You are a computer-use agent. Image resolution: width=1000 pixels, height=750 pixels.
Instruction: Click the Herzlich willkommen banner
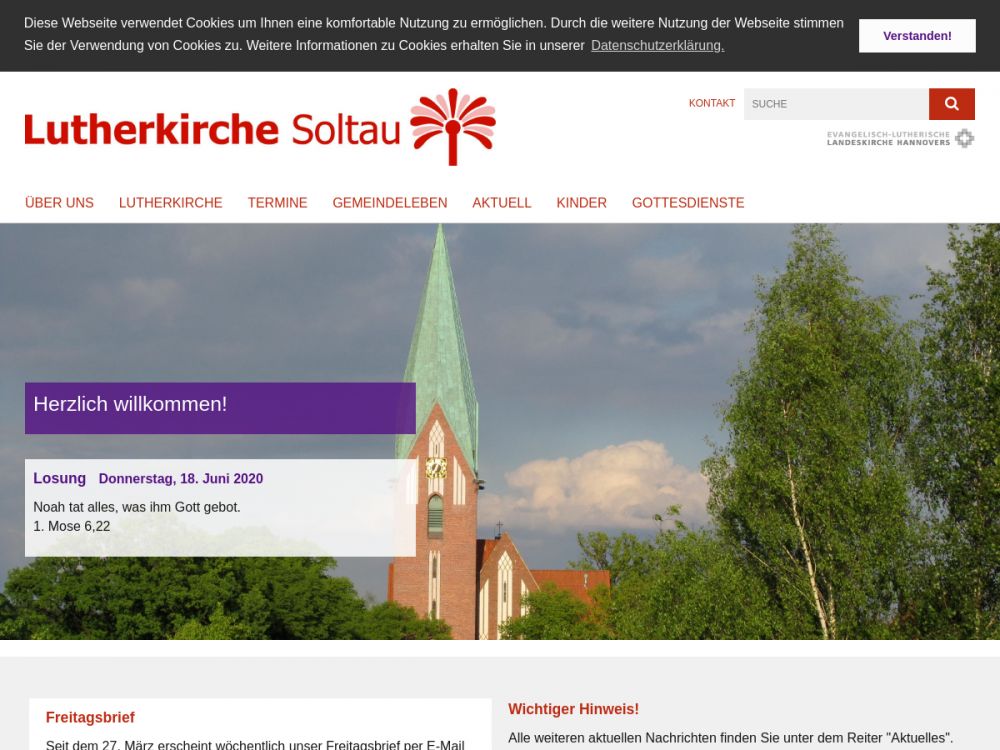tap(220, 407)
